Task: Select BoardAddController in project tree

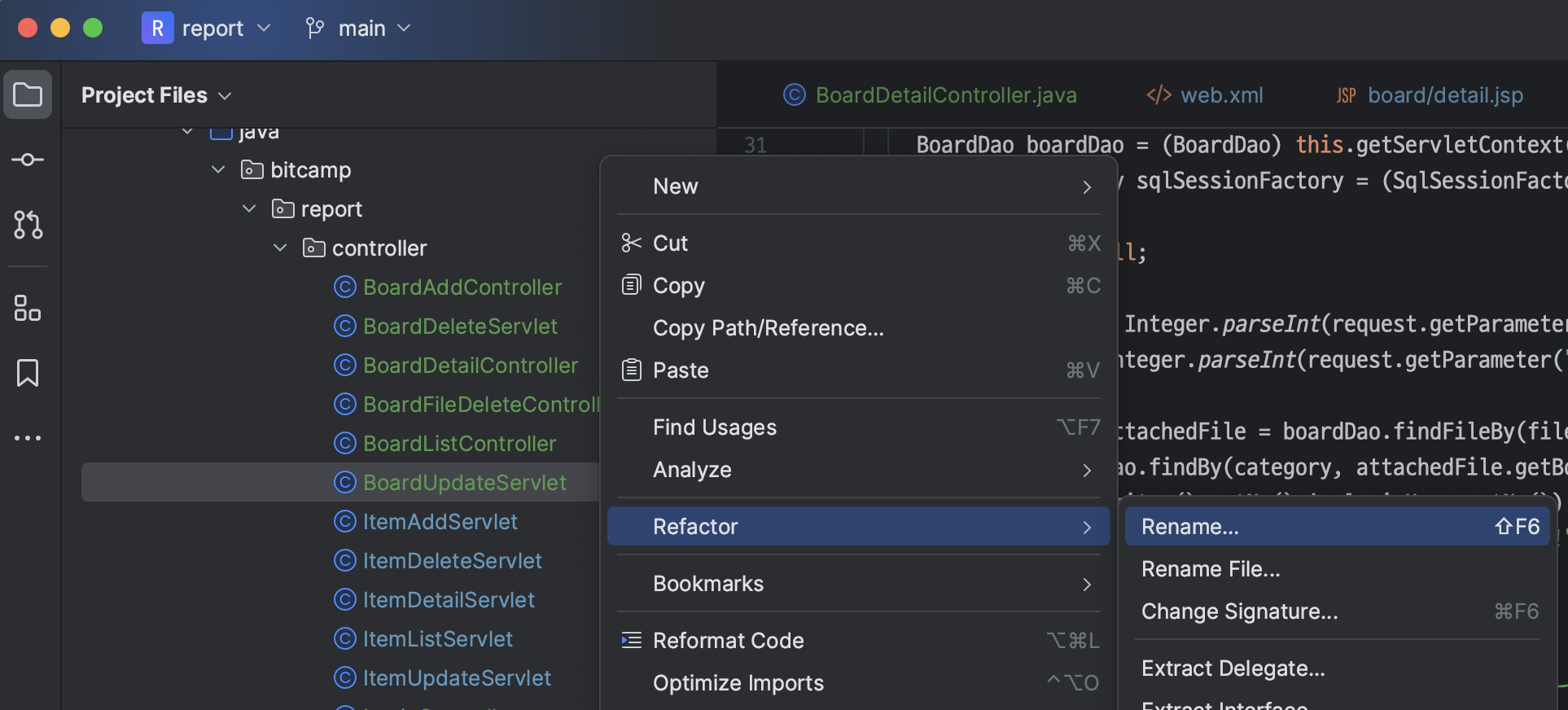Action: coord(462,287)
